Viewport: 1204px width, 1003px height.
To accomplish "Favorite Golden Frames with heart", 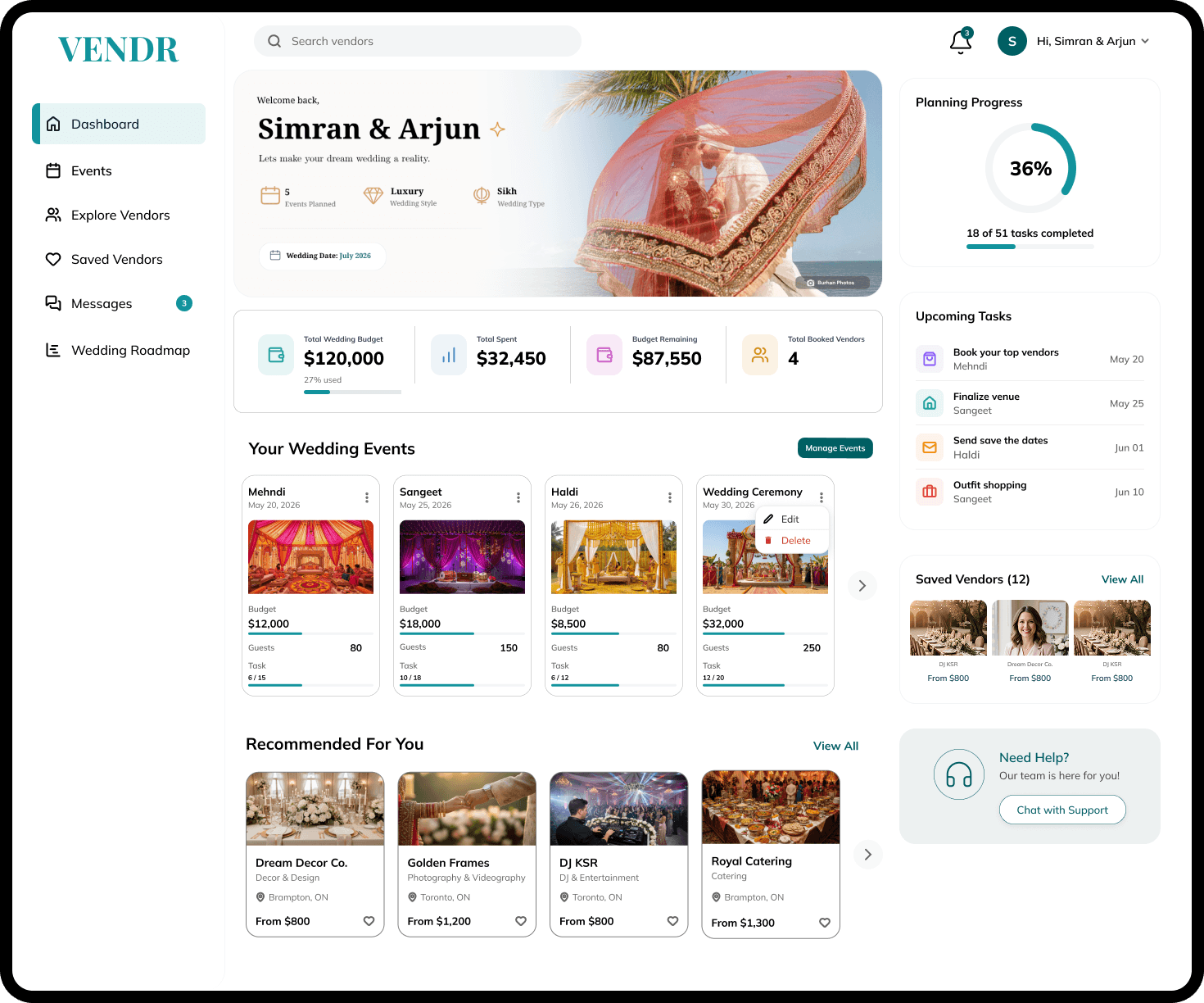I will [x=521, y=921].
